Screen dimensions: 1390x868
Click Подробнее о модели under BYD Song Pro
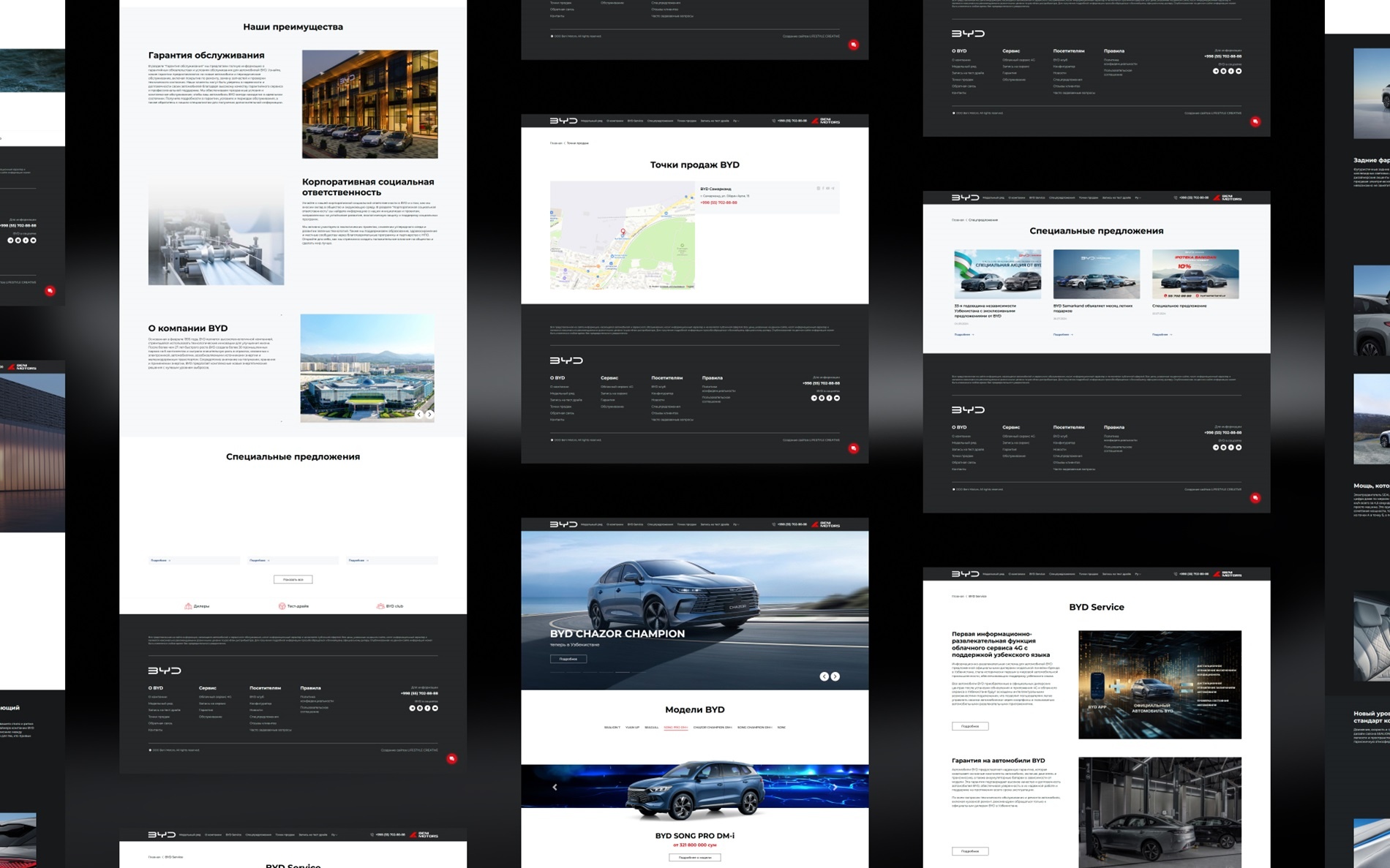pos(694,857)
